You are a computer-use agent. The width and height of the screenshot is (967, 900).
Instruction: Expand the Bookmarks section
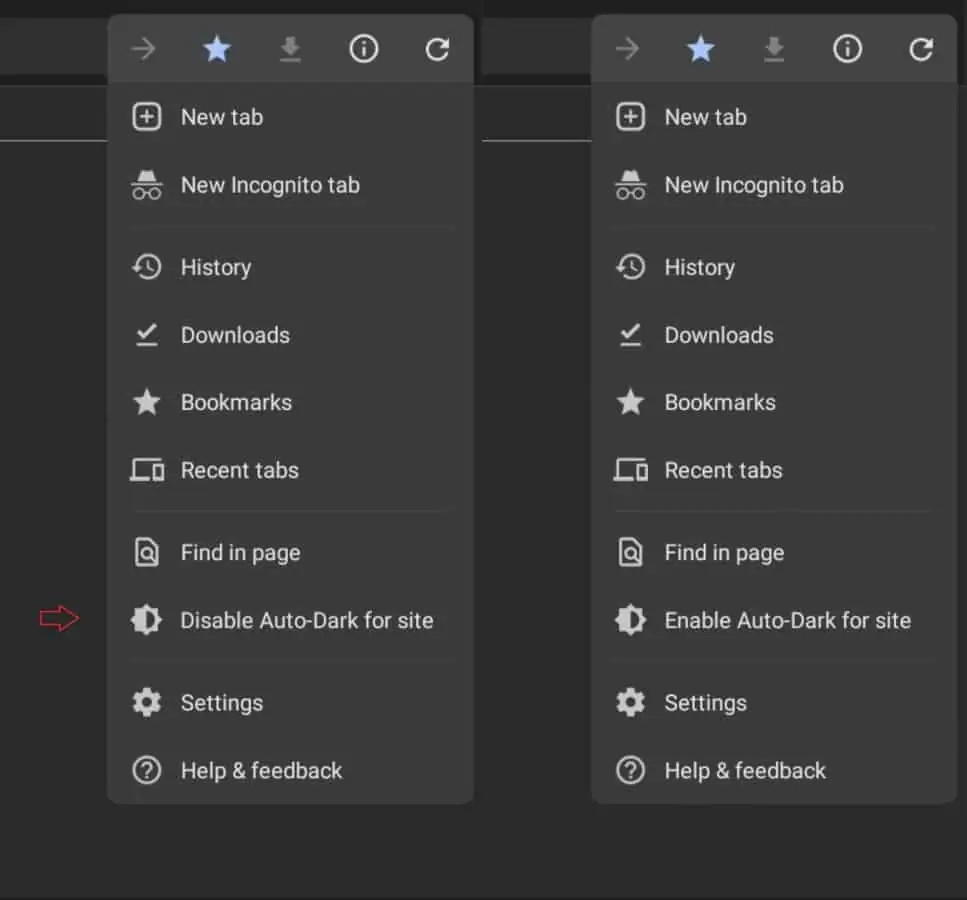coord(236,402)
